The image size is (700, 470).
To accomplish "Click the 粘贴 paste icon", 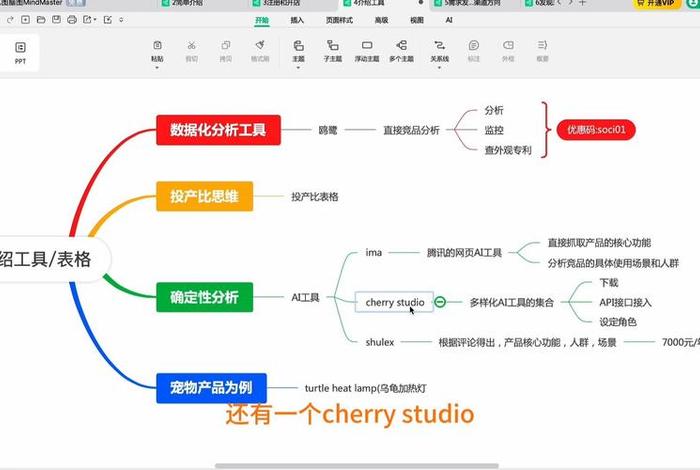I will pos(157,45).
